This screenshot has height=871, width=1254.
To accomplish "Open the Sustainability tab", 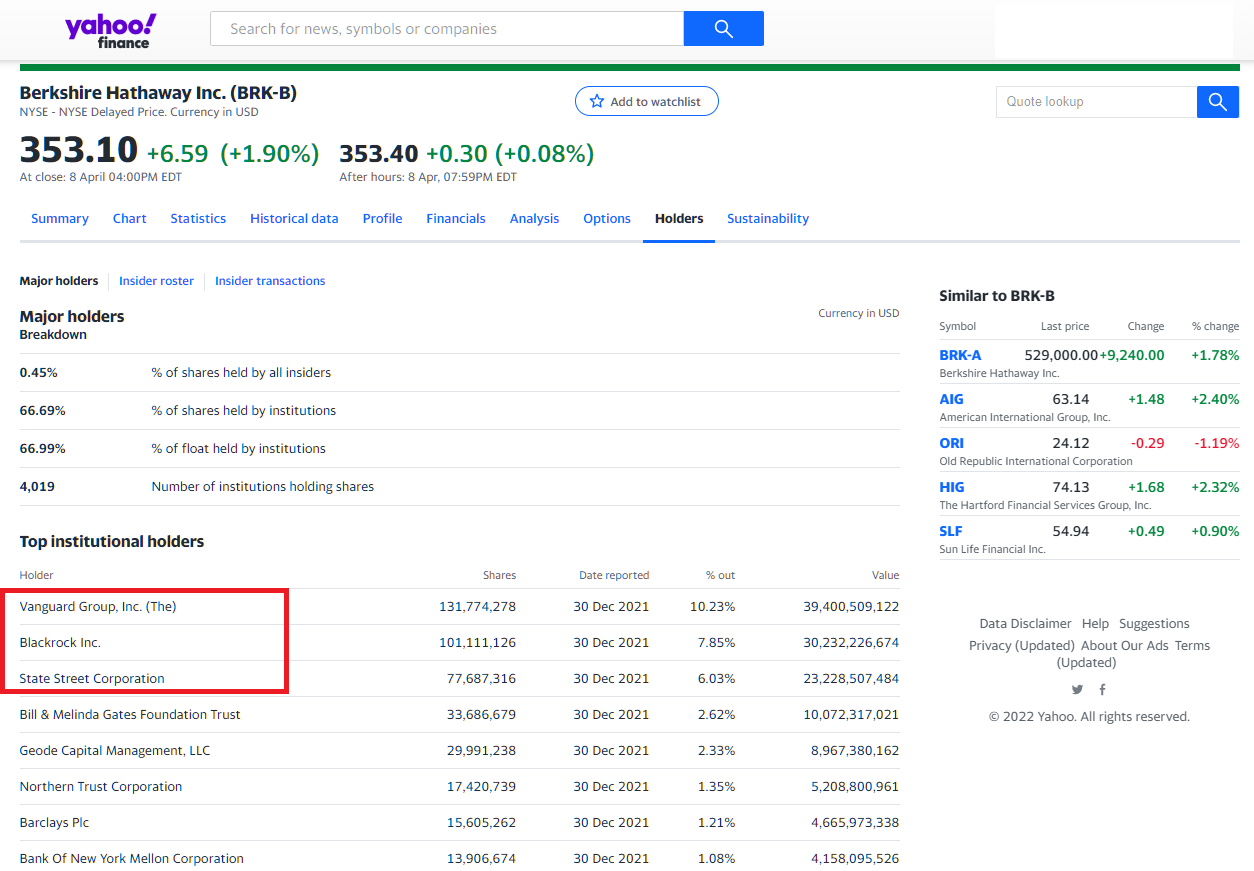I will pyautogui.click(x=767, y=219).
